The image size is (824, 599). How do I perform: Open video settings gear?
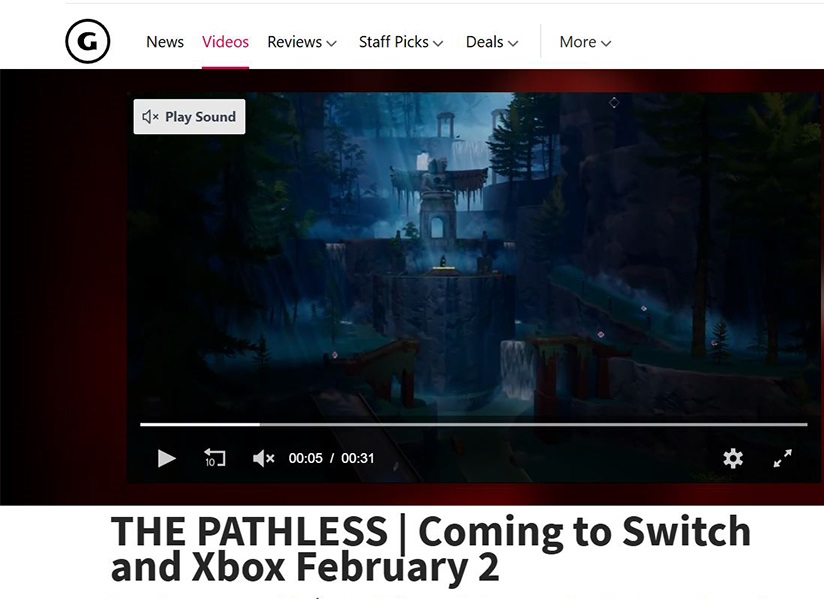coord(733,458)
